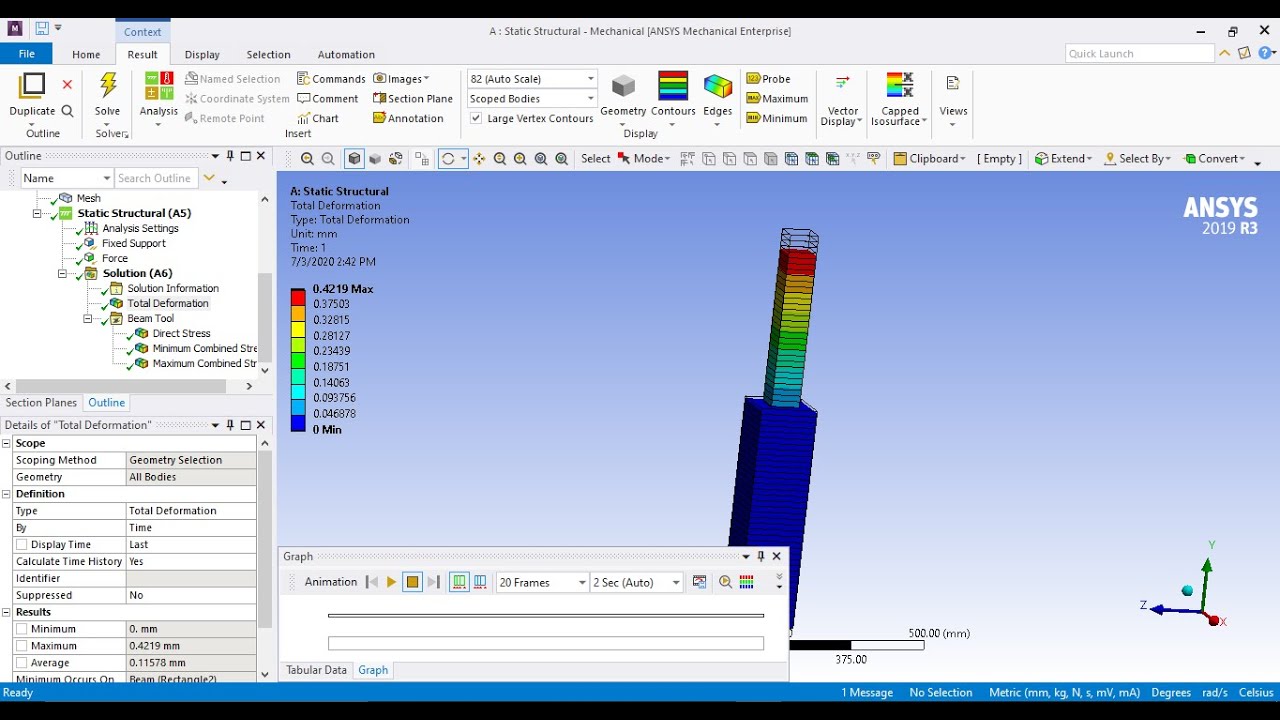Toggle Result Sets animation frames button

click(x=480, y=582)
